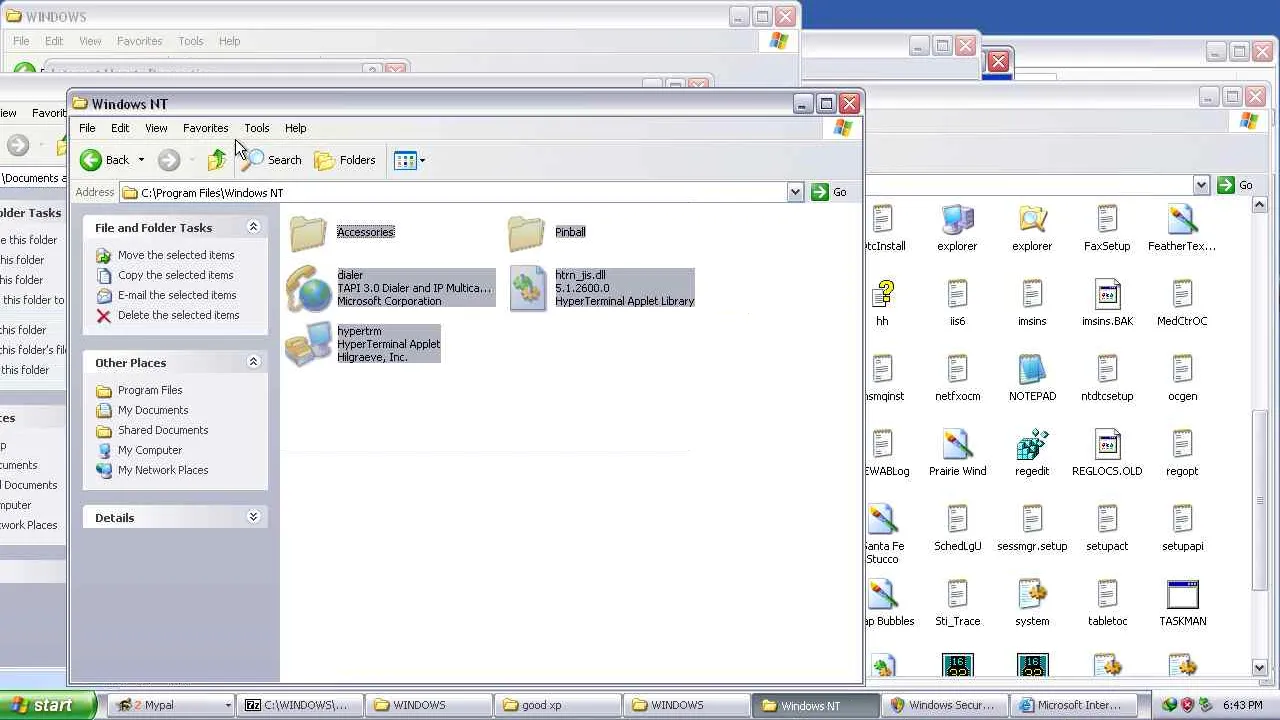
Task: Select the Pinball folder icon
Action: 526,232
